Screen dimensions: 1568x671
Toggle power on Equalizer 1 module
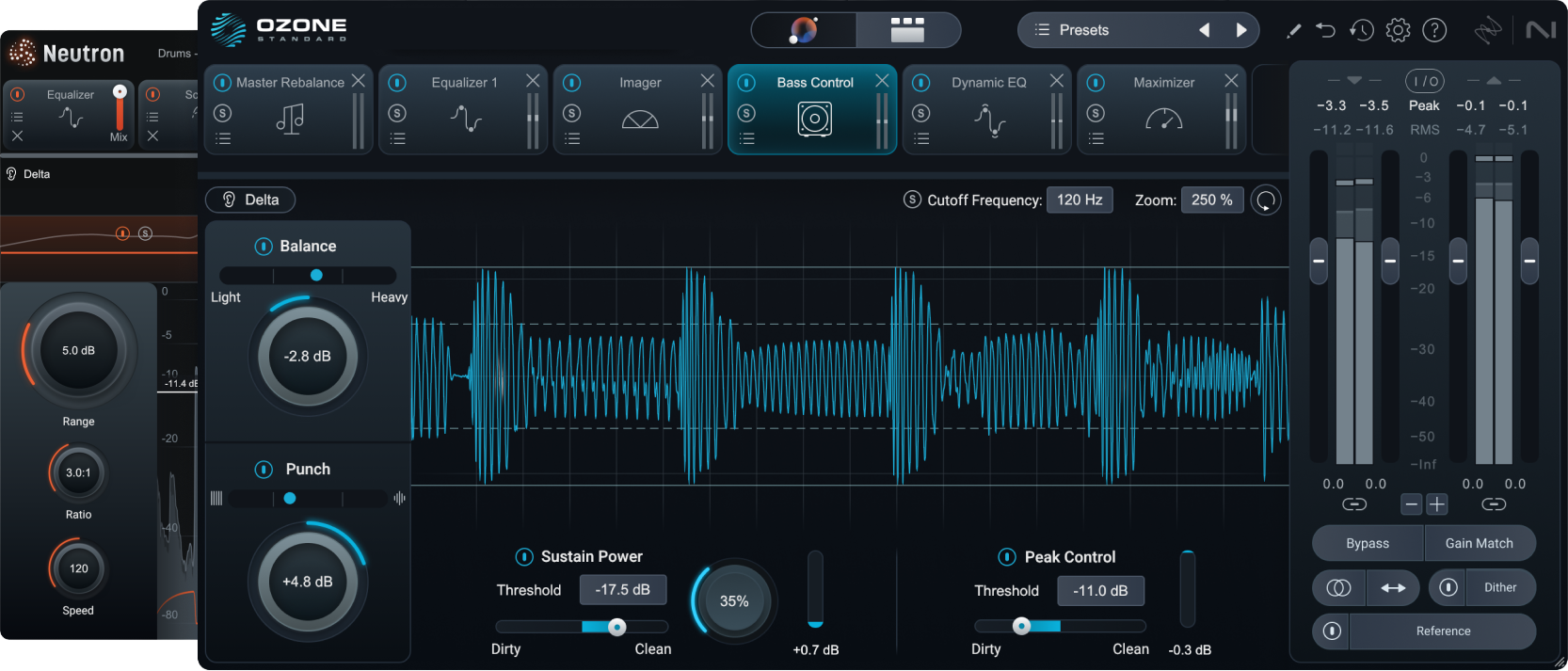(x=397, y=83)
